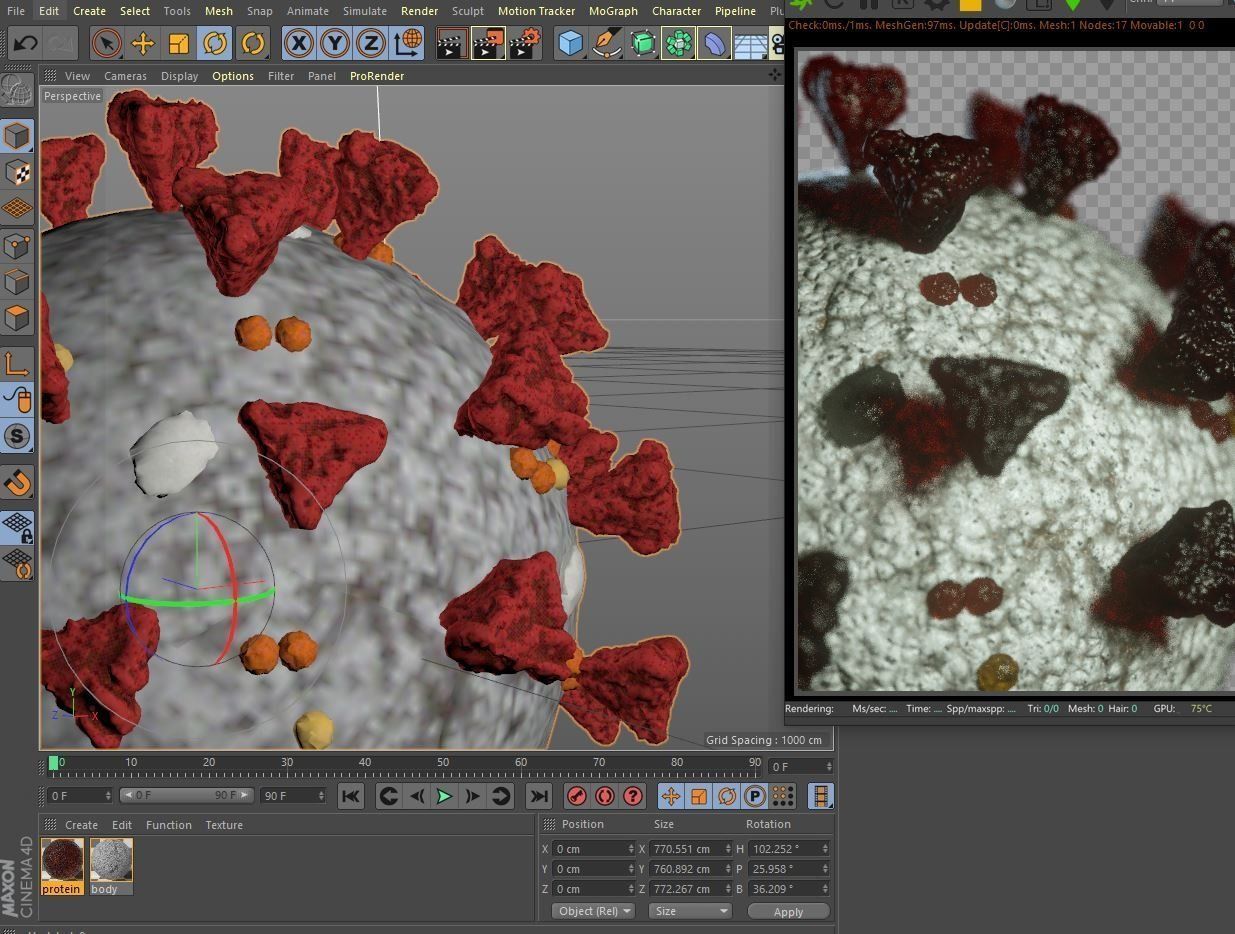Toggle Z axis lock
This screenshot has height=934, width=1235.
(x=370, y=43)
